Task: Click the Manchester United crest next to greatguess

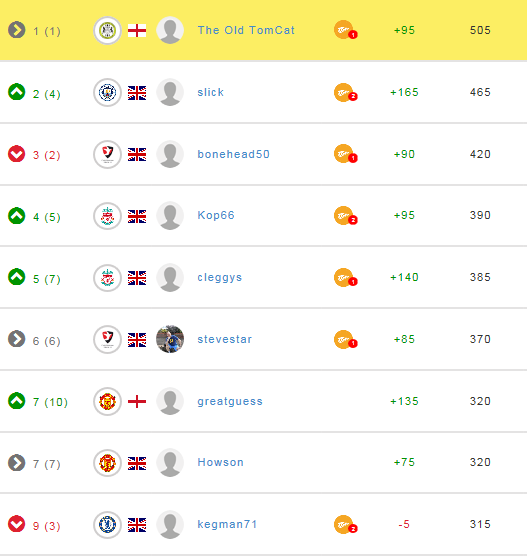Action: [107, 401]
